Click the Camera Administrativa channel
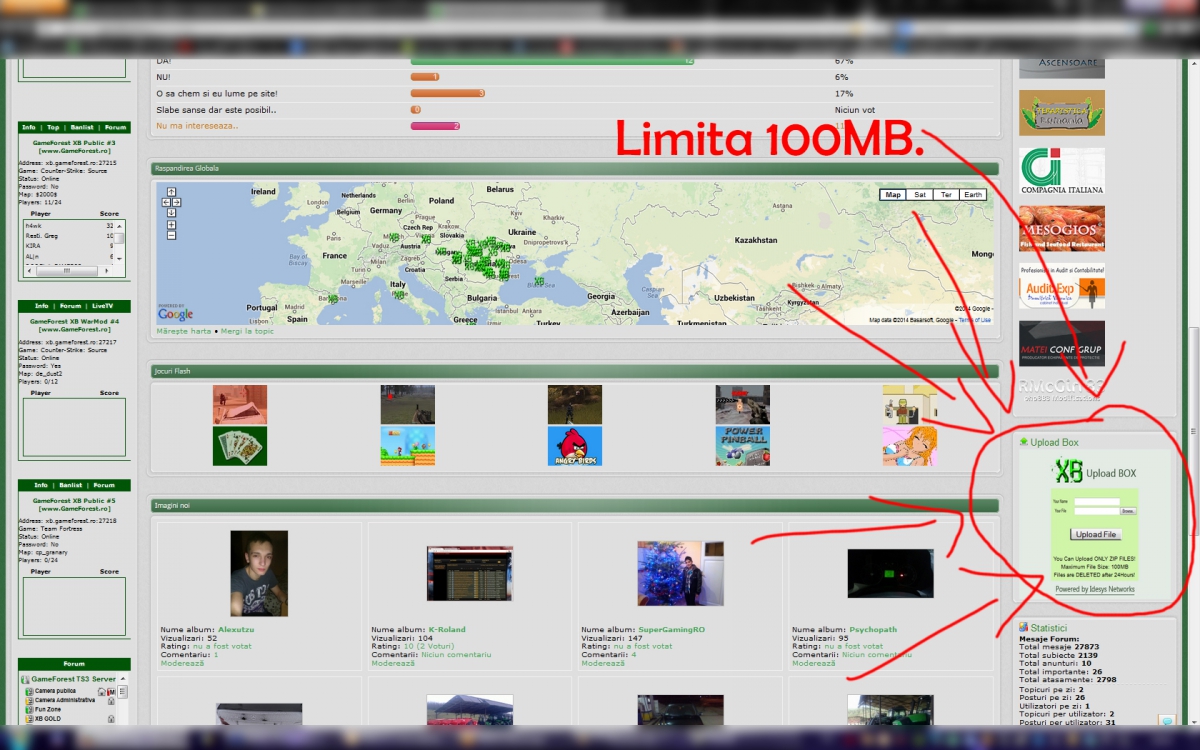 tap(65, 700)
